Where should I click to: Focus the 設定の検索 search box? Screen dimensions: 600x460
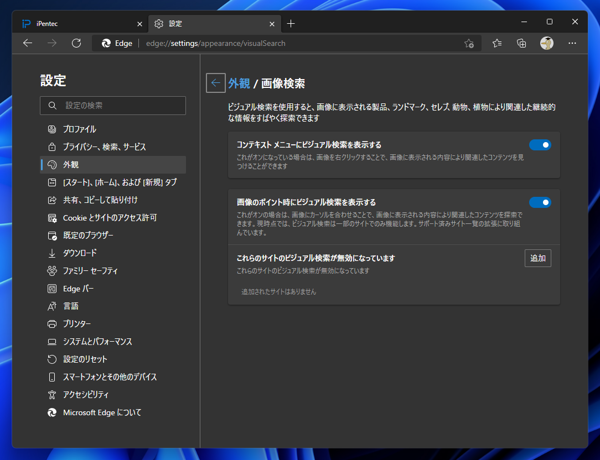(x=113, y=105)
